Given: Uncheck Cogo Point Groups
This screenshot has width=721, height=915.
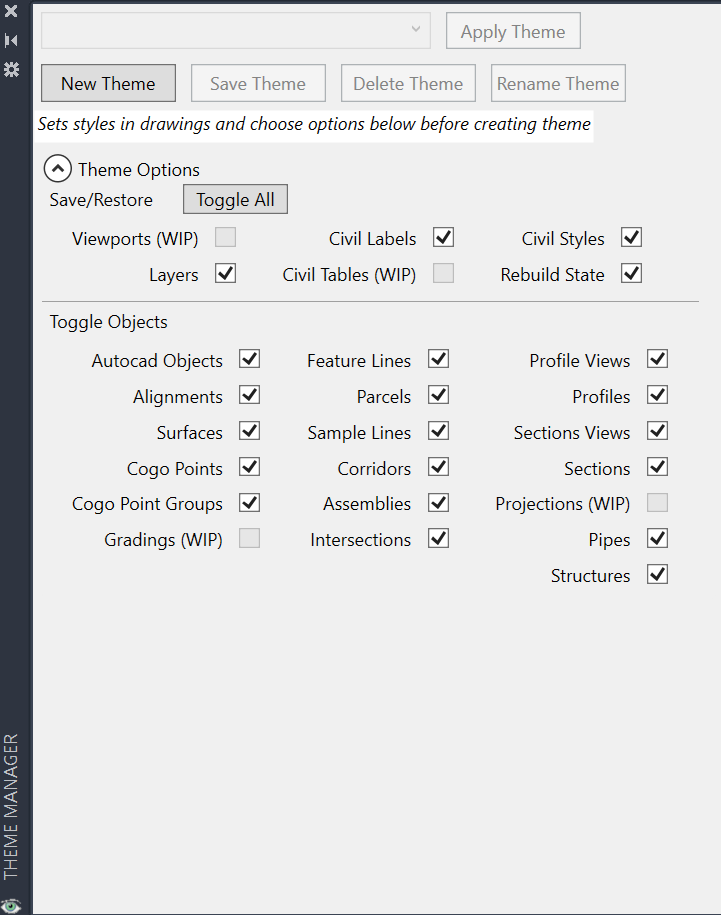Looking at the screenshot, I should point(250,502).
